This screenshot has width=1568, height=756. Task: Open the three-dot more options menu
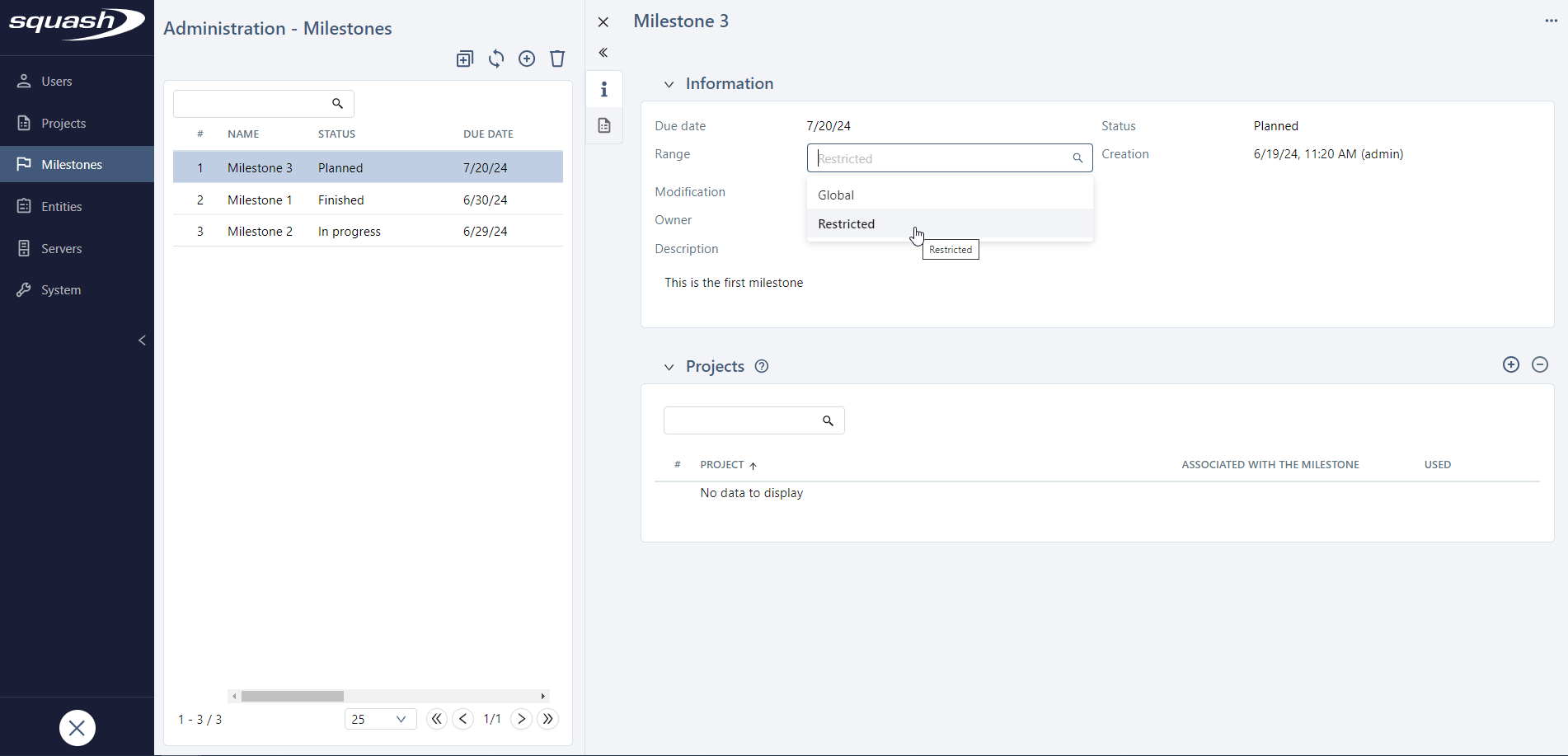click(1551, 21)
